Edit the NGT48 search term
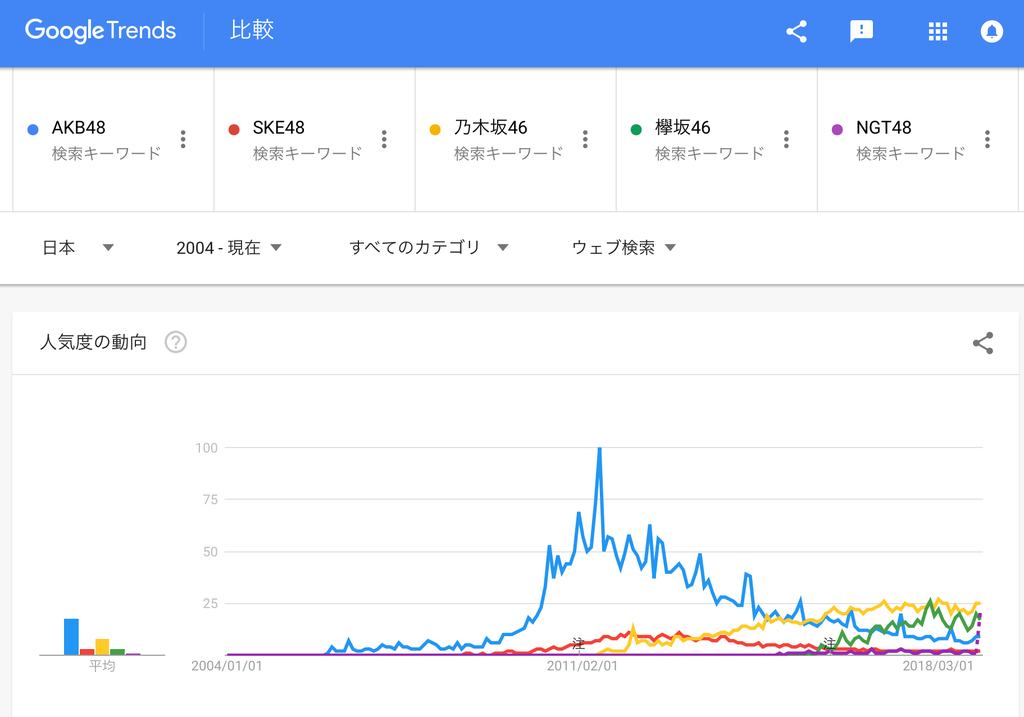 [884, 127]
